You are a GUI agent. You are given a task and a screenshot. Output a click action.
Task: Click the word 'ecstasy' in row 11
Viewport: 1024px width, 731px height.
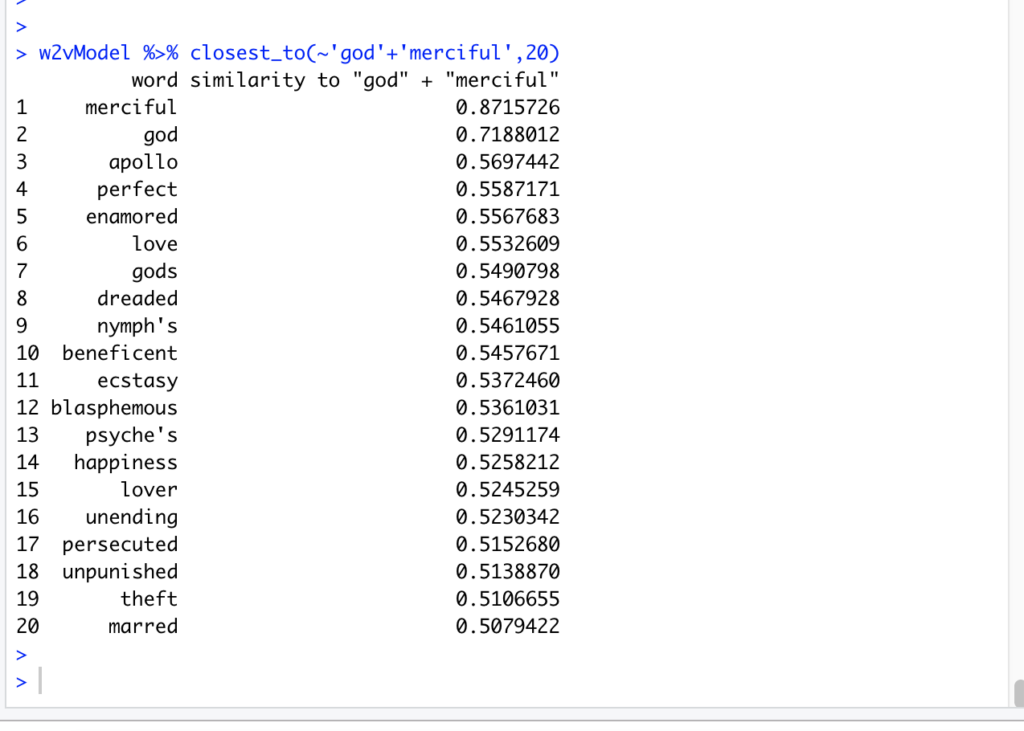click(x=137, y=381)
